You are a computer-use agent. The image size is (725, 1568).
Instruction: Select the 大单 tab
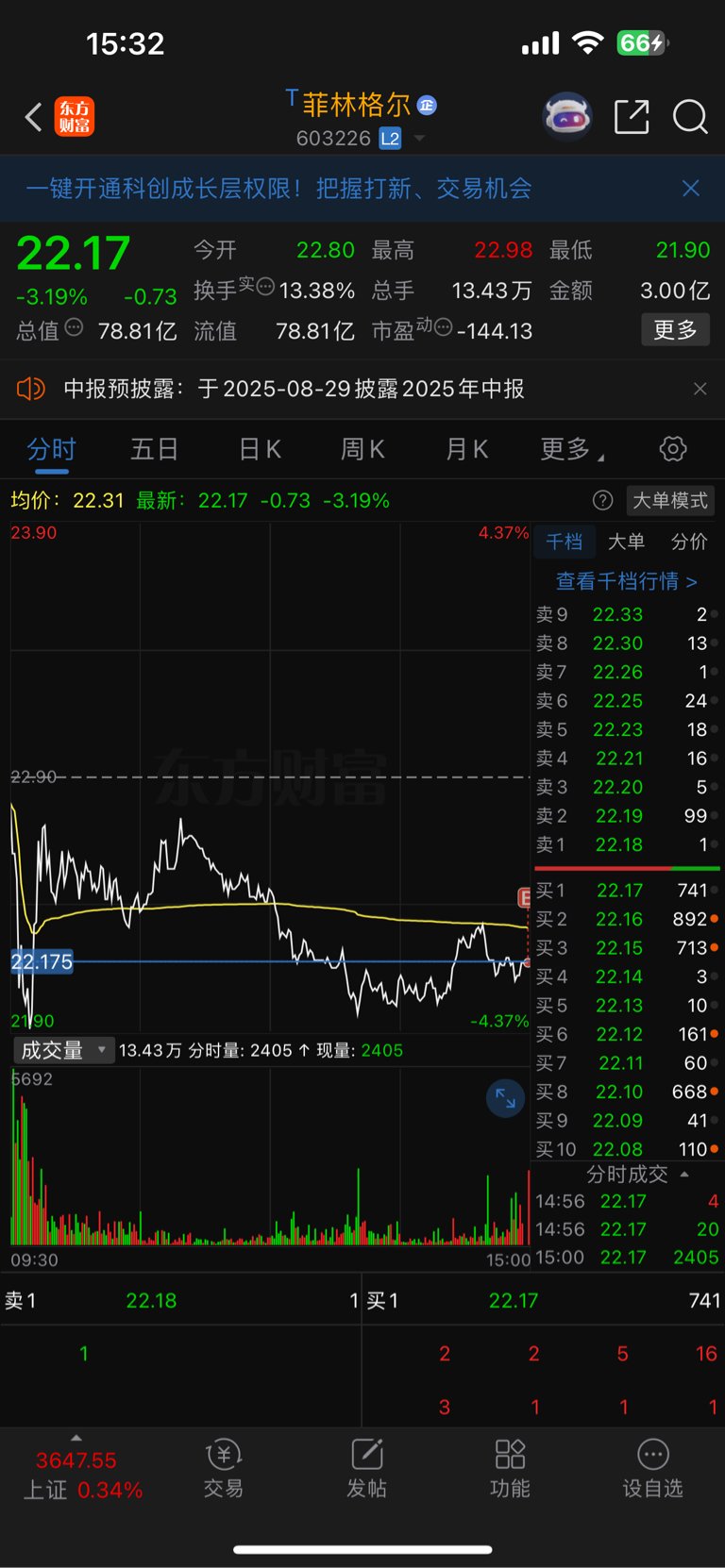pos(626,542)
